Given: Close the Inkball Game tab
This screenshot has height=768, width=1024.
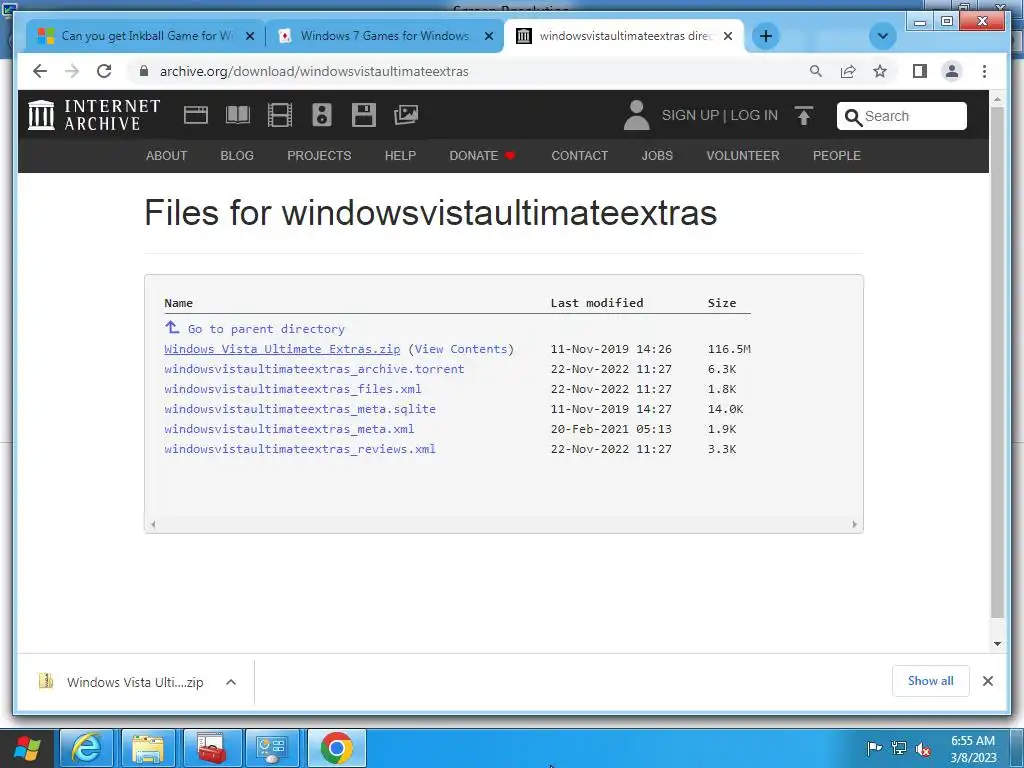Looking at the screenshot, I should [249, 36].
